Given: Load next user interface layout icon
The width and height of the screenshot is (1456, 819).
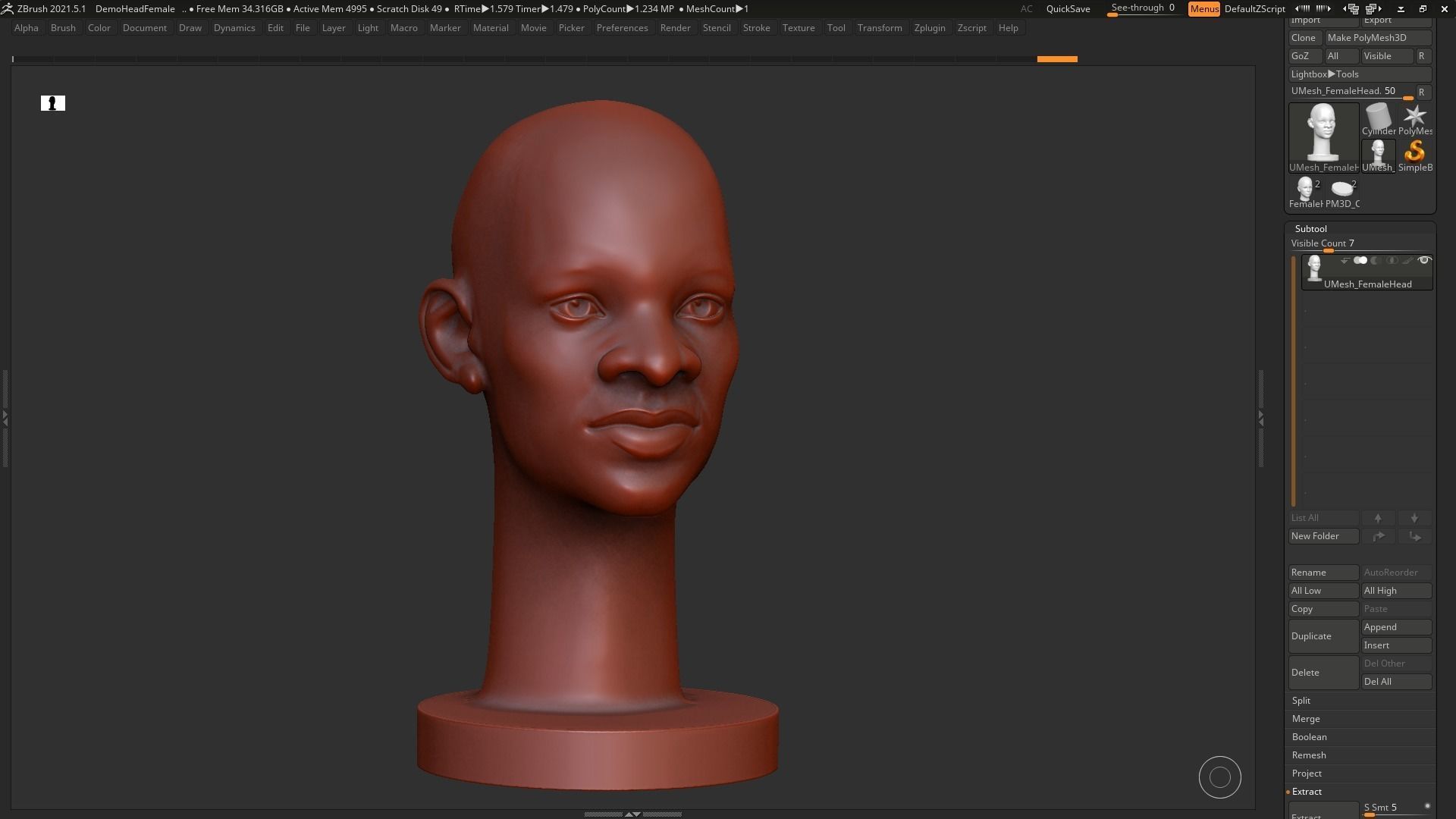Looking at the screenshot, I should click(1373, 8).
